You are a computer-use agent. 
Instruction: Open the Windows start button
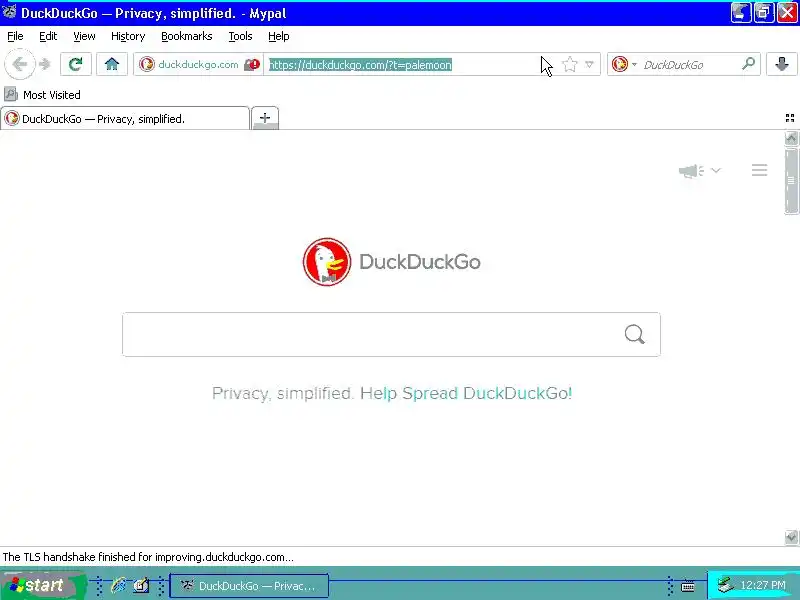[42, 585]
